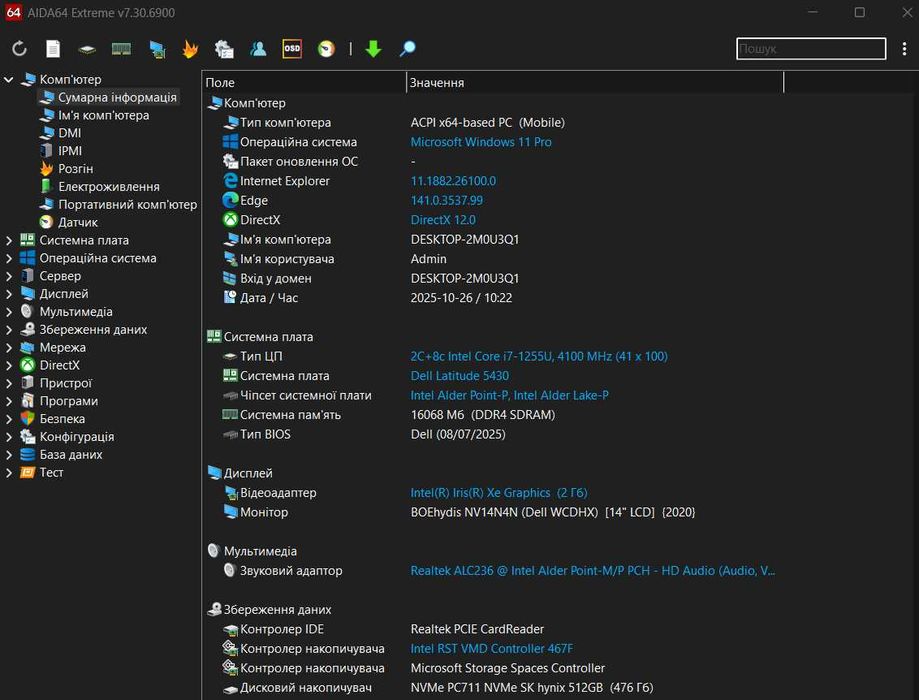Open the Intel Core i7-1255U CPU link
This screenshot has width=919, height=700.
[539, 356]
